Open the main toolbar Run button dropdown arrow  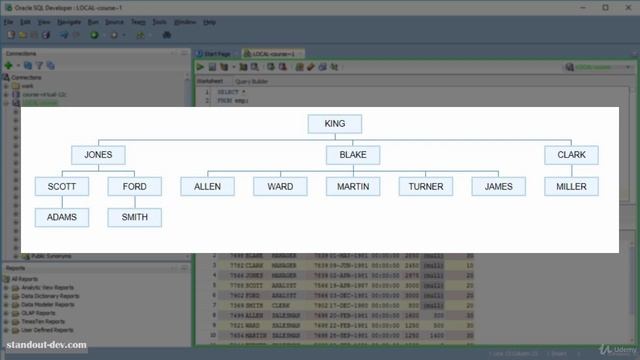104,36
